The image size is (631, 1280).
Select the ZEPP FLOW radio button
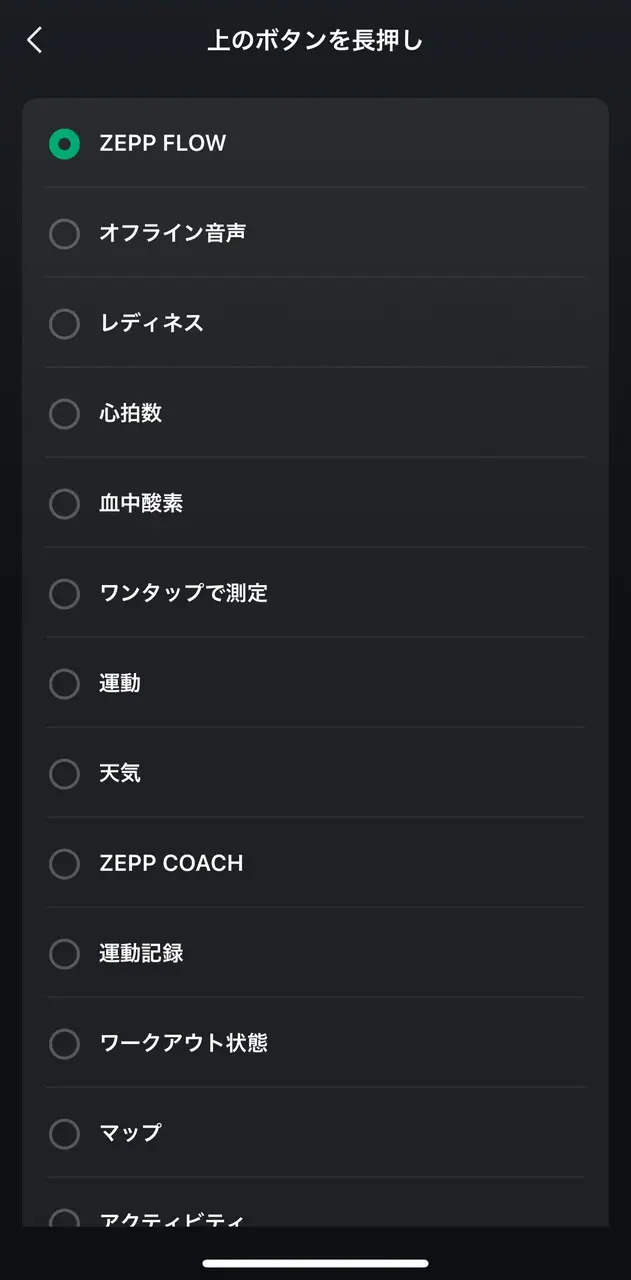(64, 144)
